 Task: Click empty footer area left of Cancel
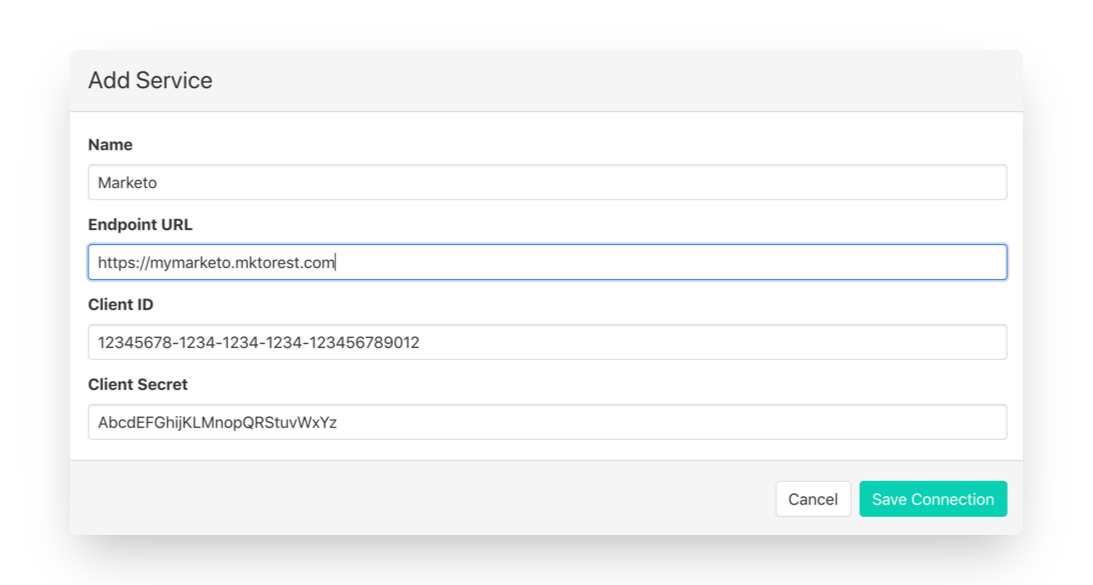(400, 499)
